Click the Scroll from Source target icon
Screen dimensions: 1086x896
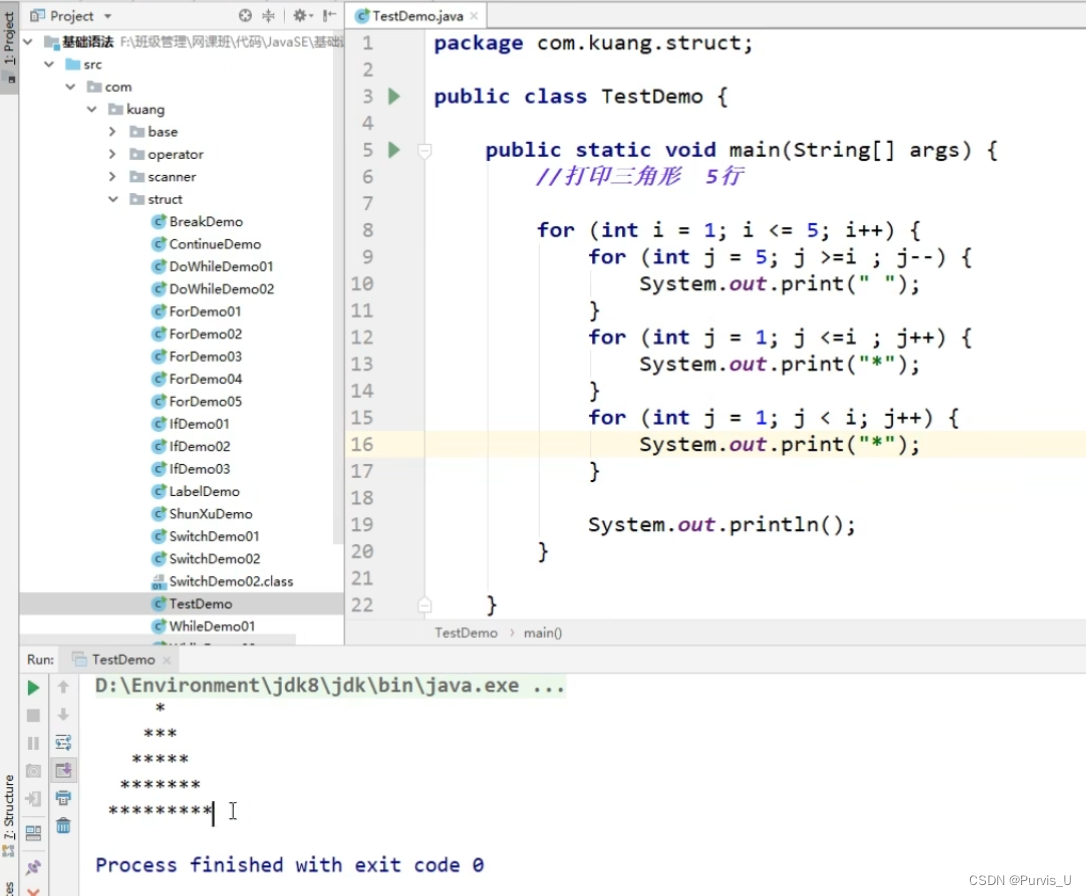[x=245, y=15]
